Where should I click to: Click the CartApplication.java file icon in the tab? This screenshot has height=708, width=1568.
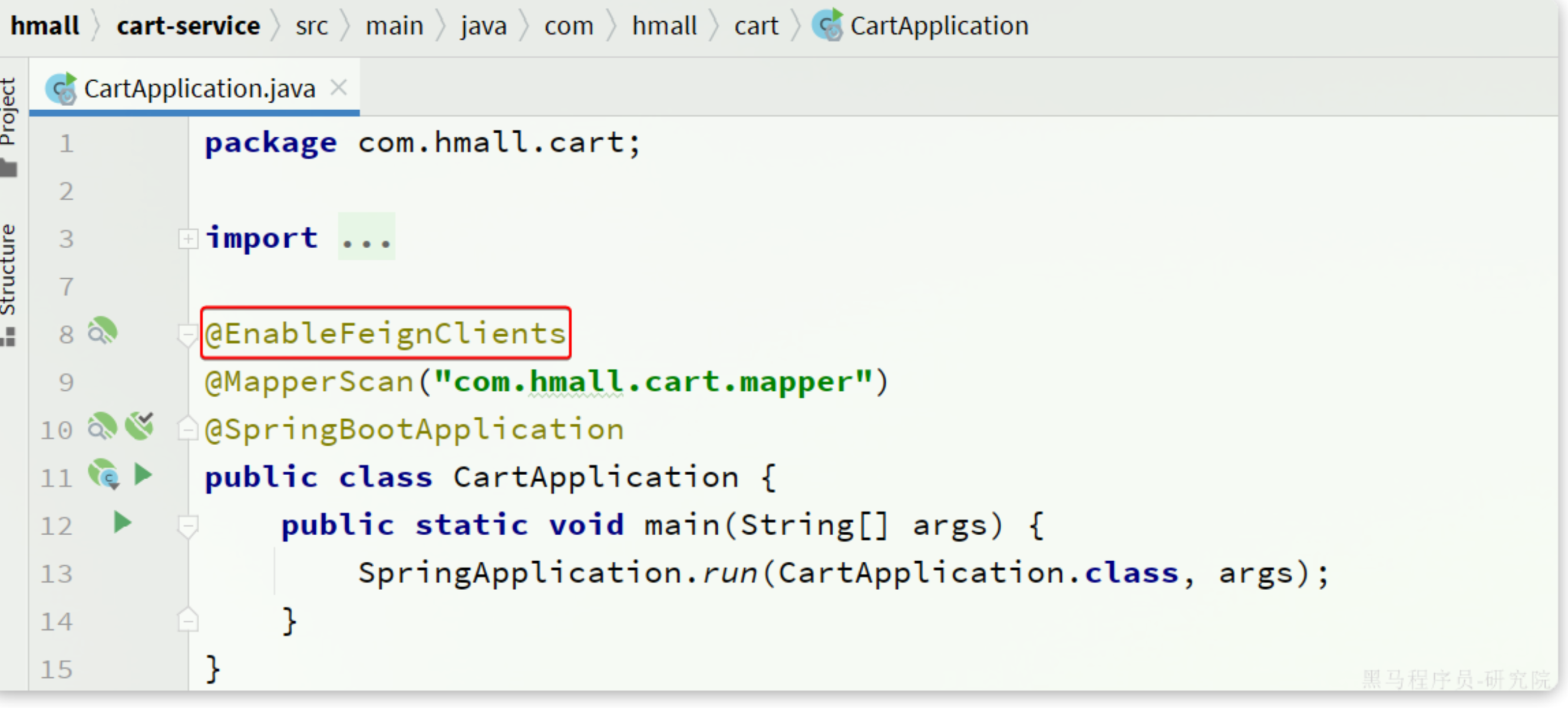tap(61, 89)
